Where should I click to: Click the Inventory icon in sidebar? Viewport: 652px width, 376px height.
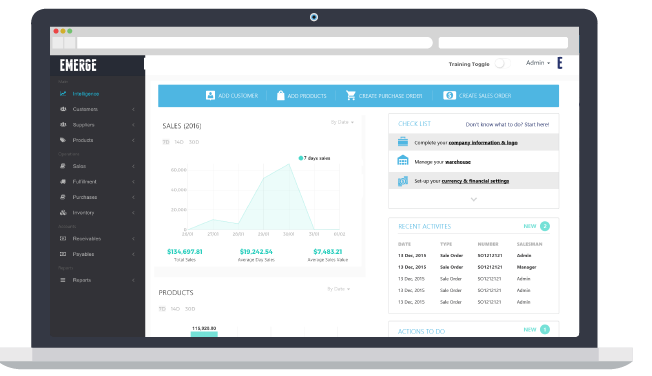(x=63, y=213)
